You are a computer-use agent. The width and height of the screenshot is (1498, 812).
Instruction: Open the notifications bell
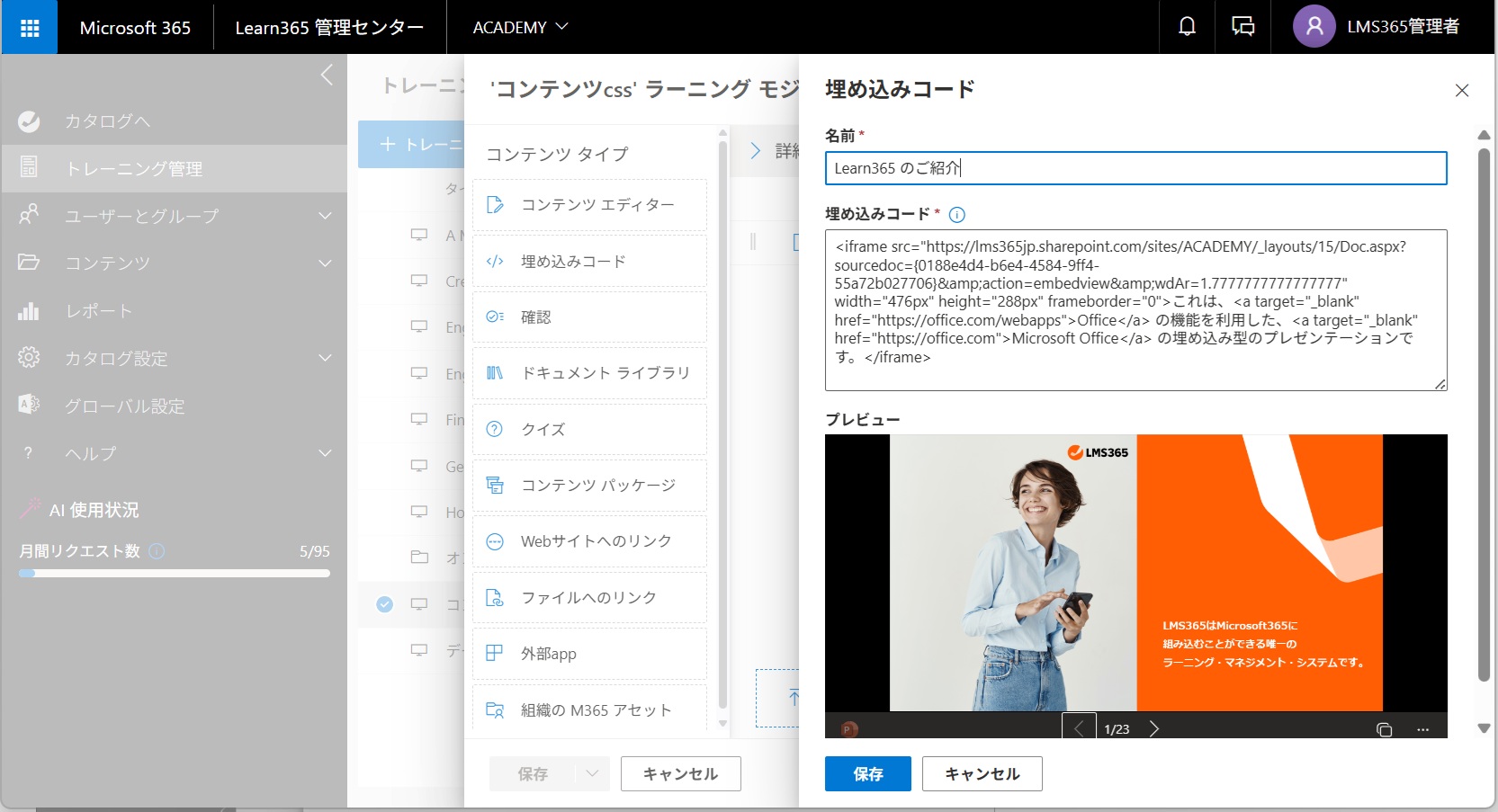tap(1188, 27)
